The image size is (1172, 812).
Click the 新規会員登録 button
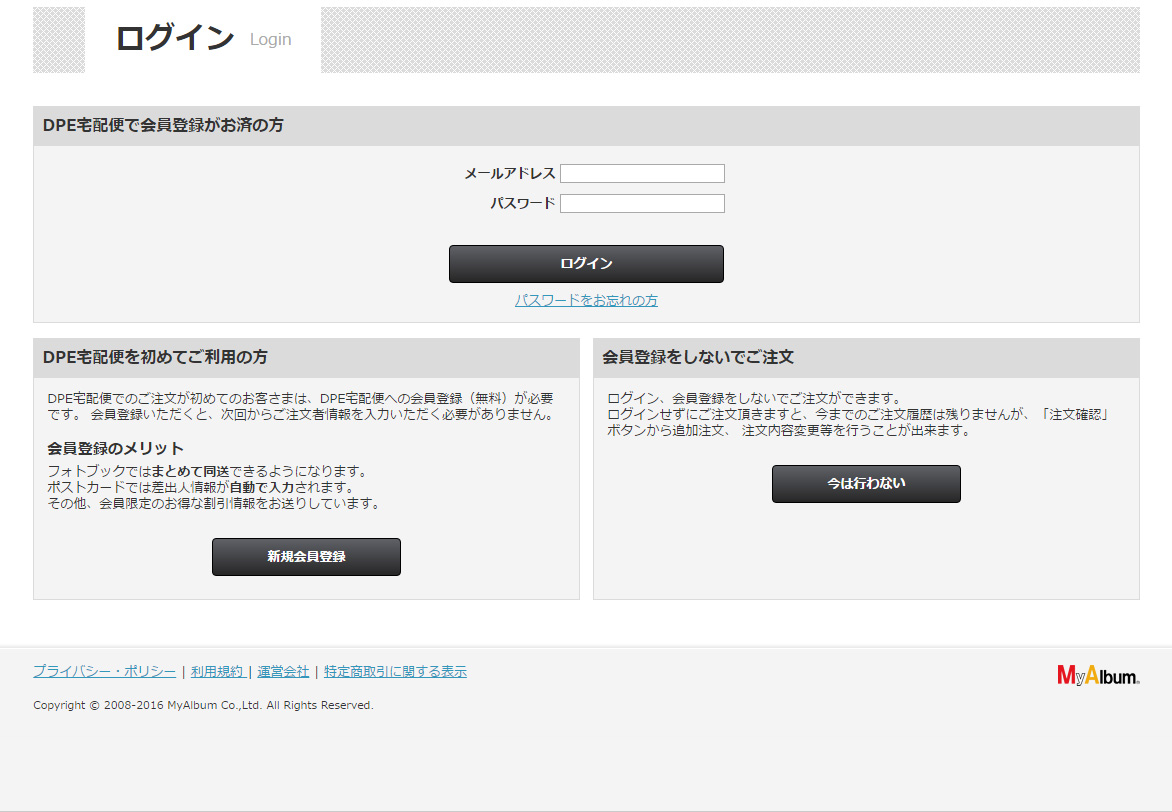306,557
